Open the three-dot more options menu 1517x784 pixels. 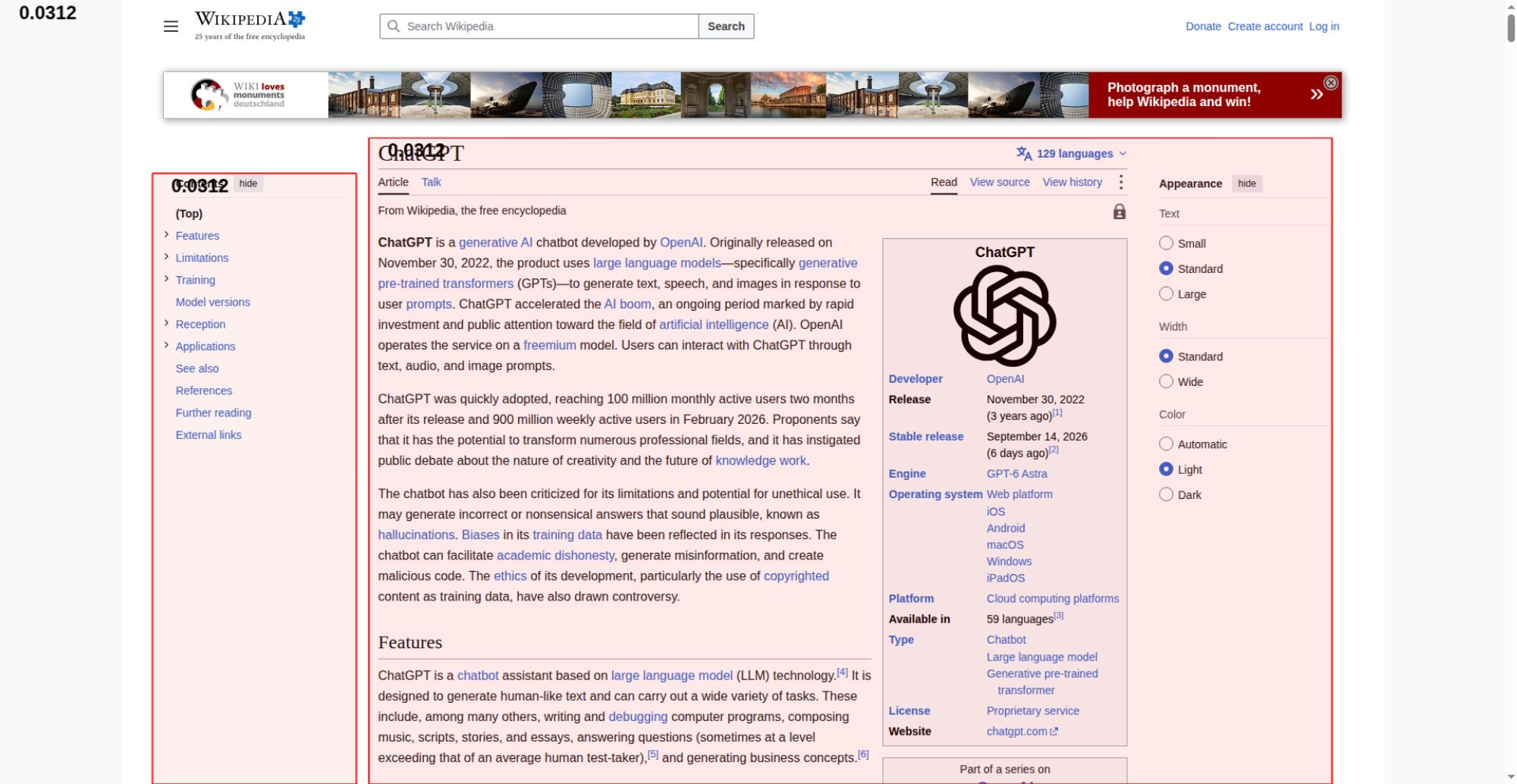pos(1120,182)
